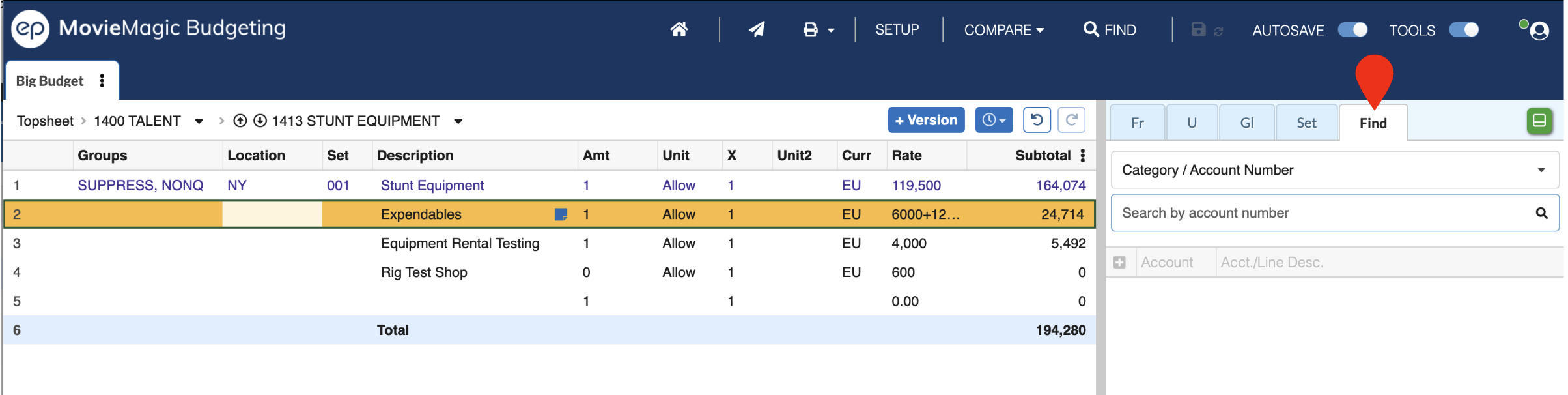1568x395 pixels.
Task: Toggle the TOOLS switch
Action: (1464, 30)
